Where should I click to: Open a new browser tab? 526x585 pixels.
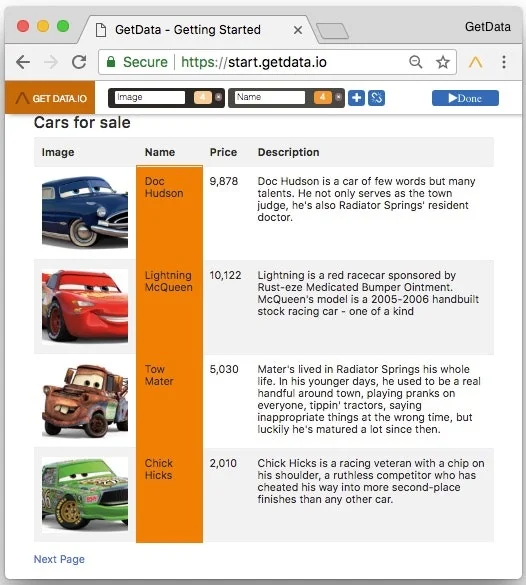tap(332, 31)
